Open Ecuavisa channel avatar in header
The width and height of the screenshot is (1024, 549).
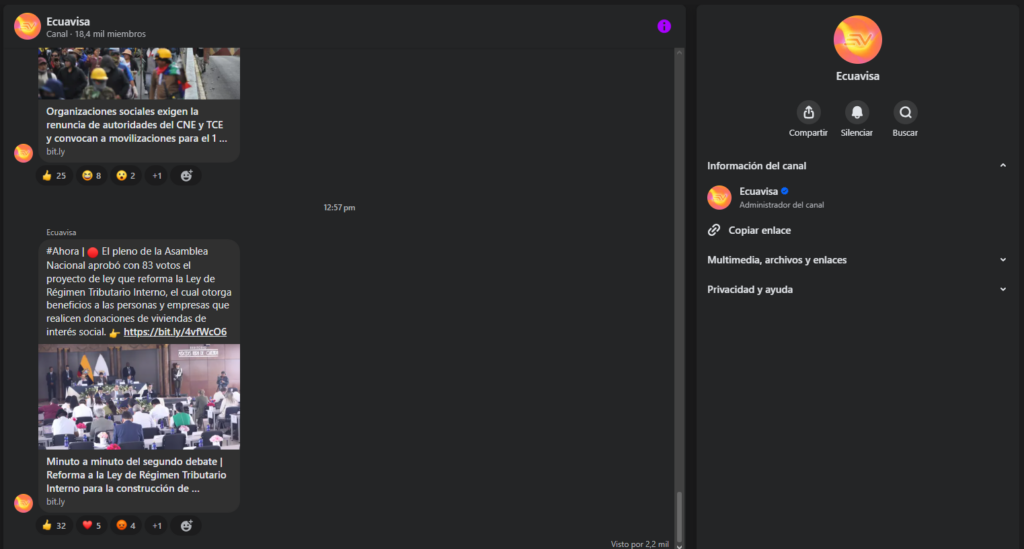point(27,26)
